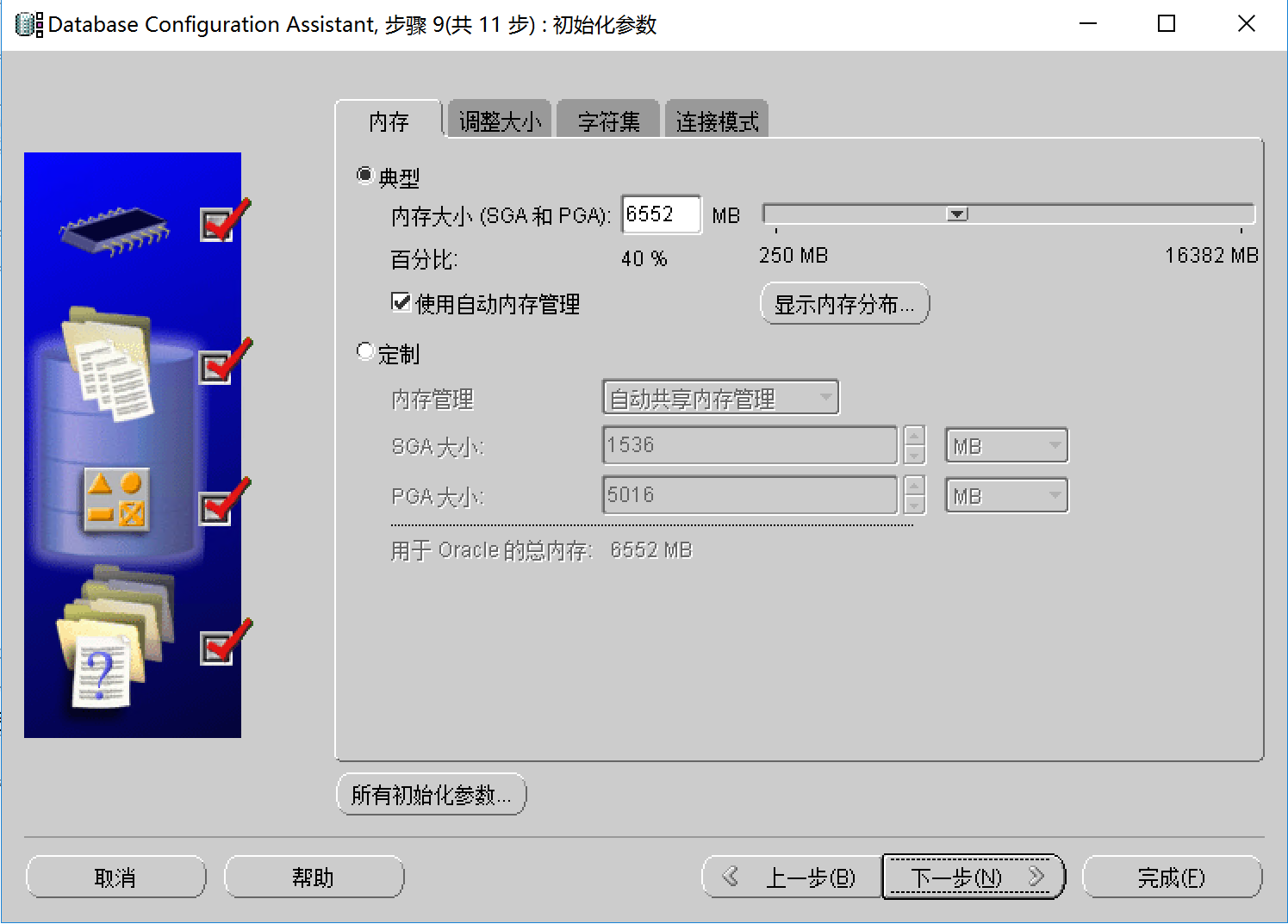Click the orange shapes icon on database
The height and width of the screenshot is (924, 1288).
tap(116, 500)
